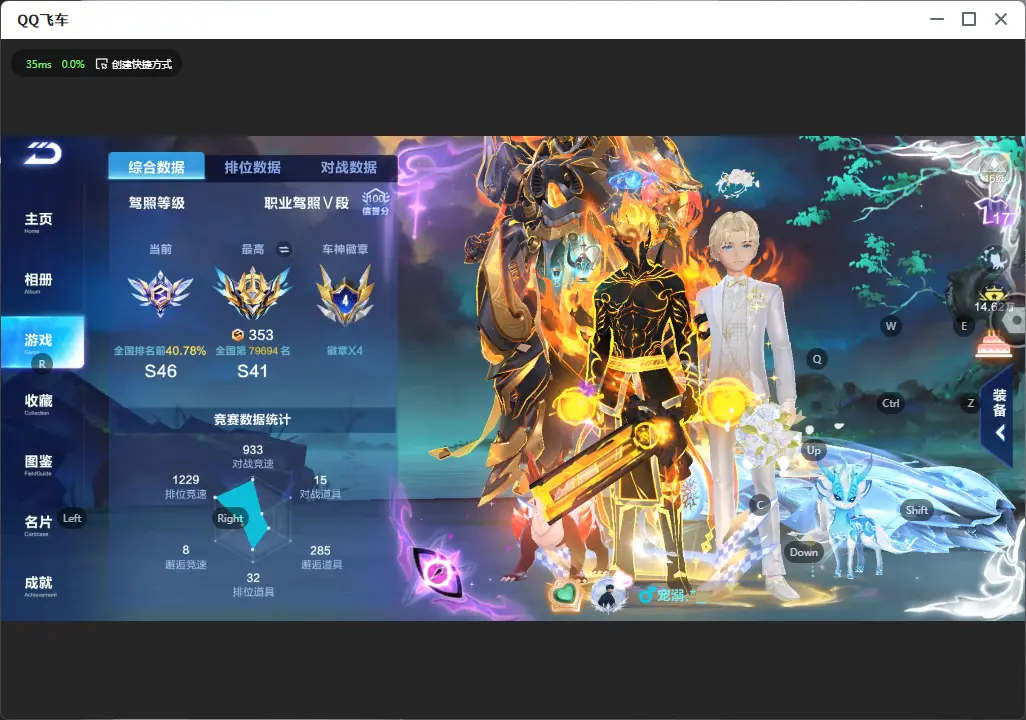This screenshot has height=720, width=1026.
Task: Click the 1229 排位竞速 stat
Action: pos(186,486)
